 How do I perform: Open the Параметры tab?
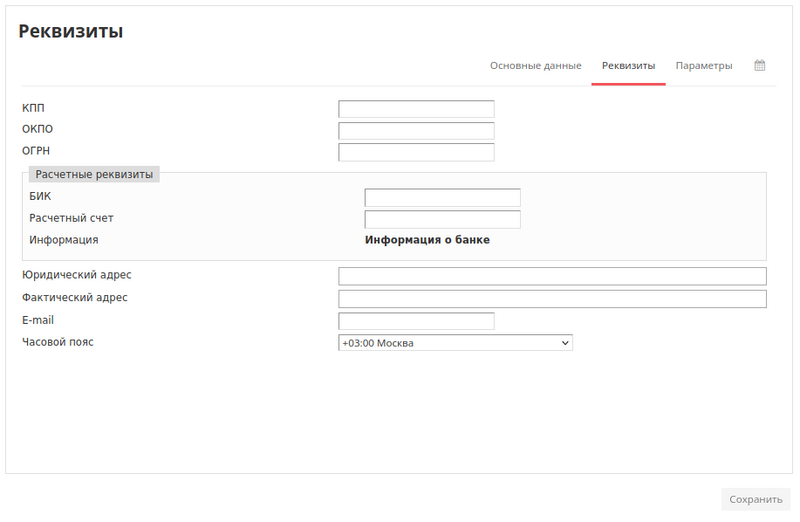(x=703, y=65)
